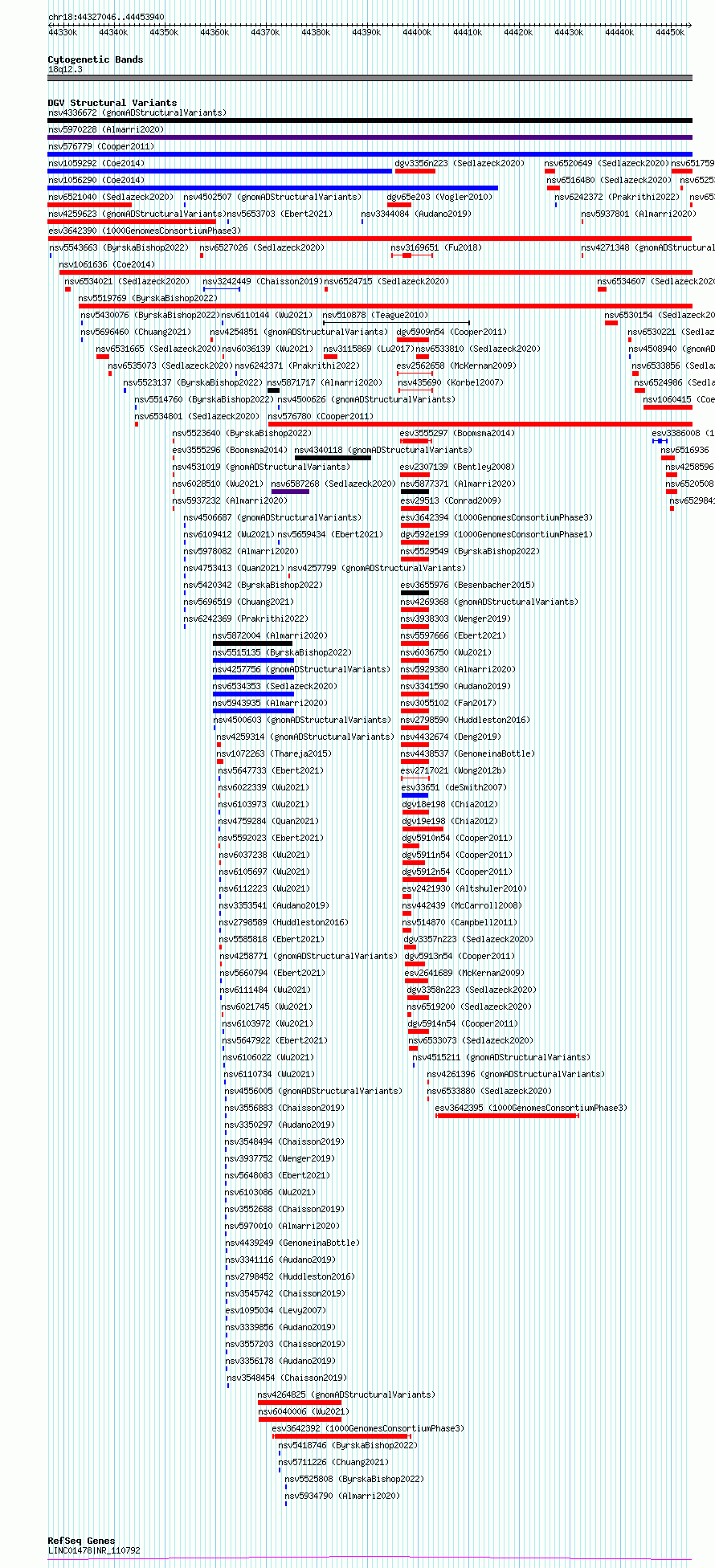Open nsv442439 (McCarroll2008) variant

point(463,905)
